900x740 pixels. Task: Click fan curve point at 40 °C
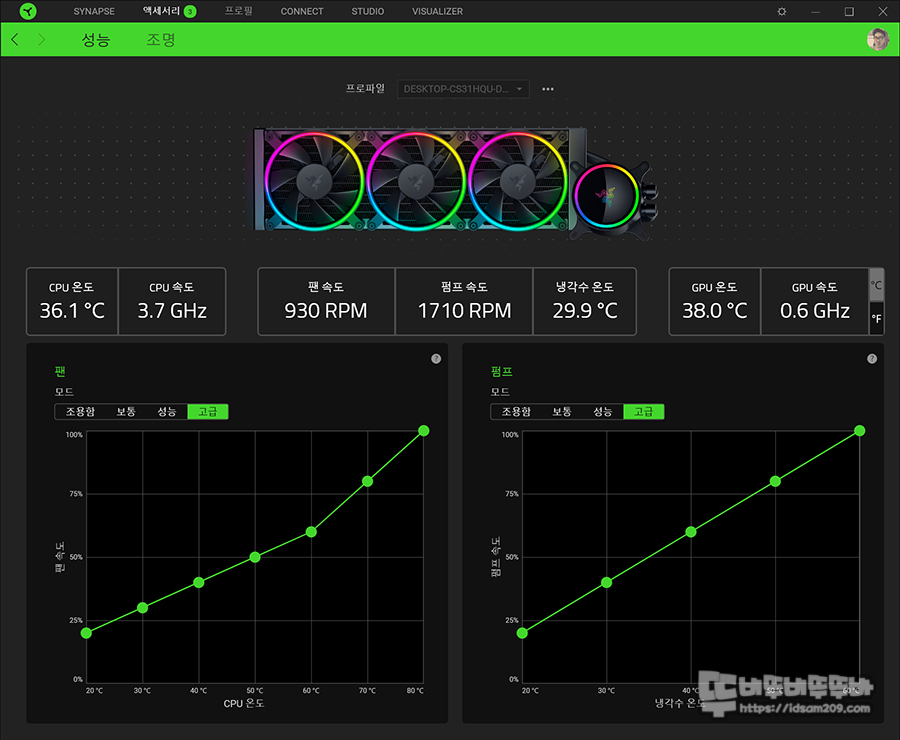(x=199, y=583)
